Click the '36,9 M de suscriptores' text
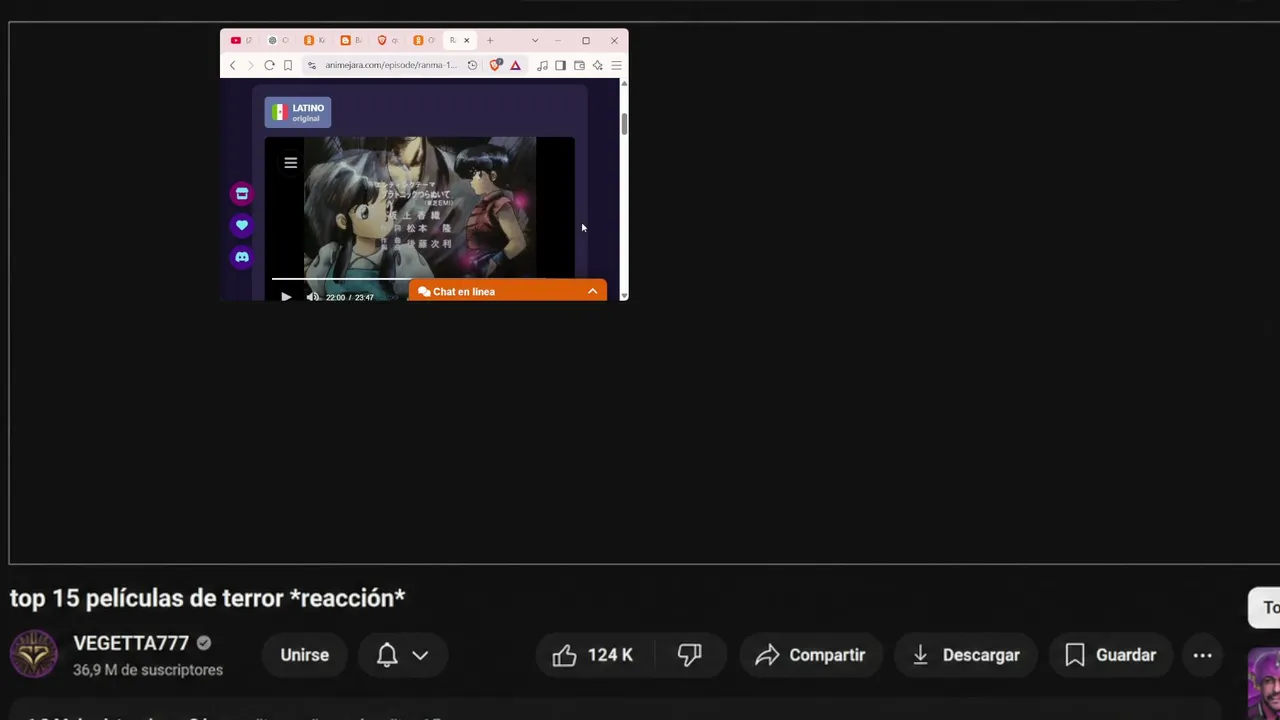The image size is (1280, 720). point(148,670)
